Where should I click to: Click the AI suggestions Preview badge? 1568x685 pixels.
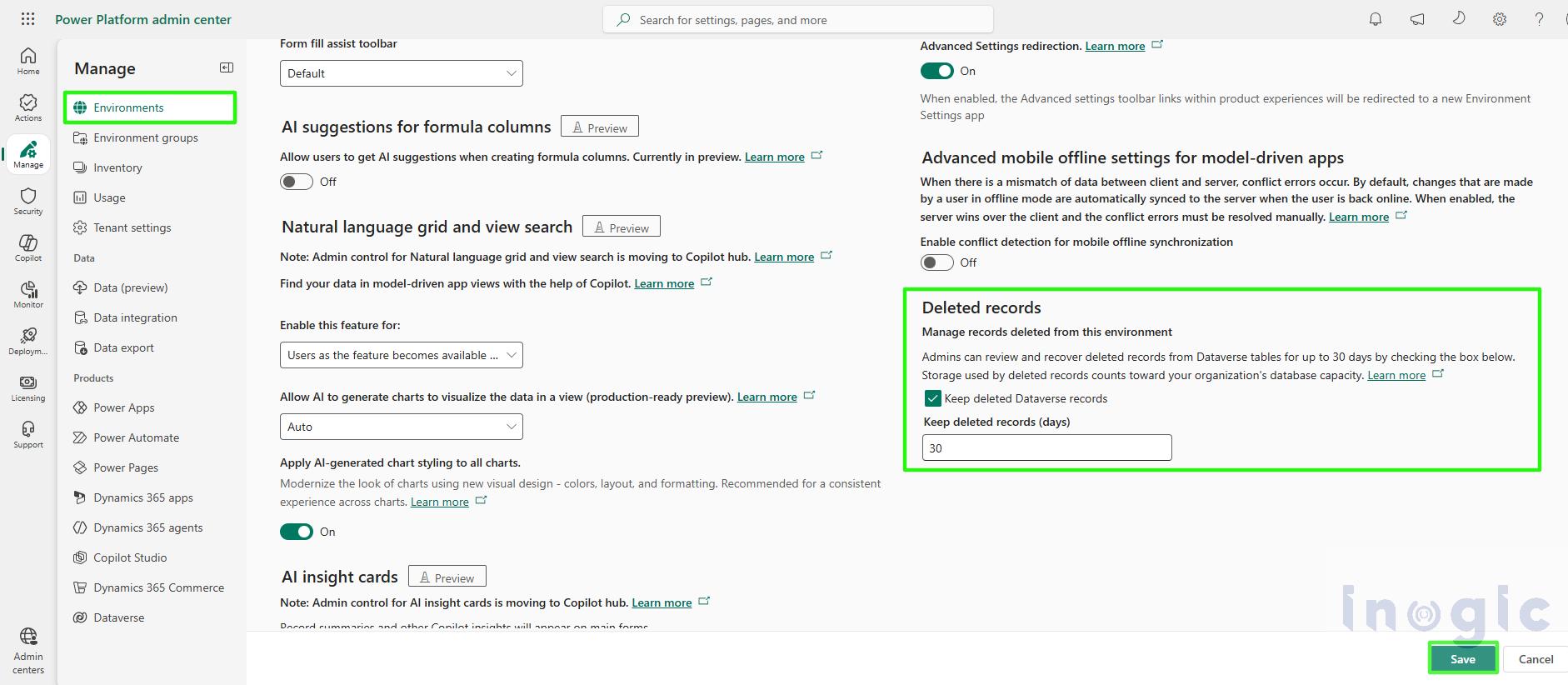coord(600,127)
